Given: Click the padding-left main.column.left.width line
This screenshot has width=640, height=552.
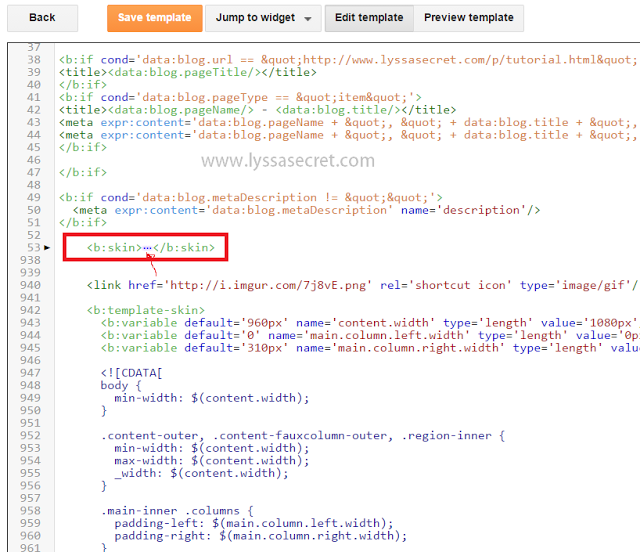Looking at the screenshot, I should (254, 524).
